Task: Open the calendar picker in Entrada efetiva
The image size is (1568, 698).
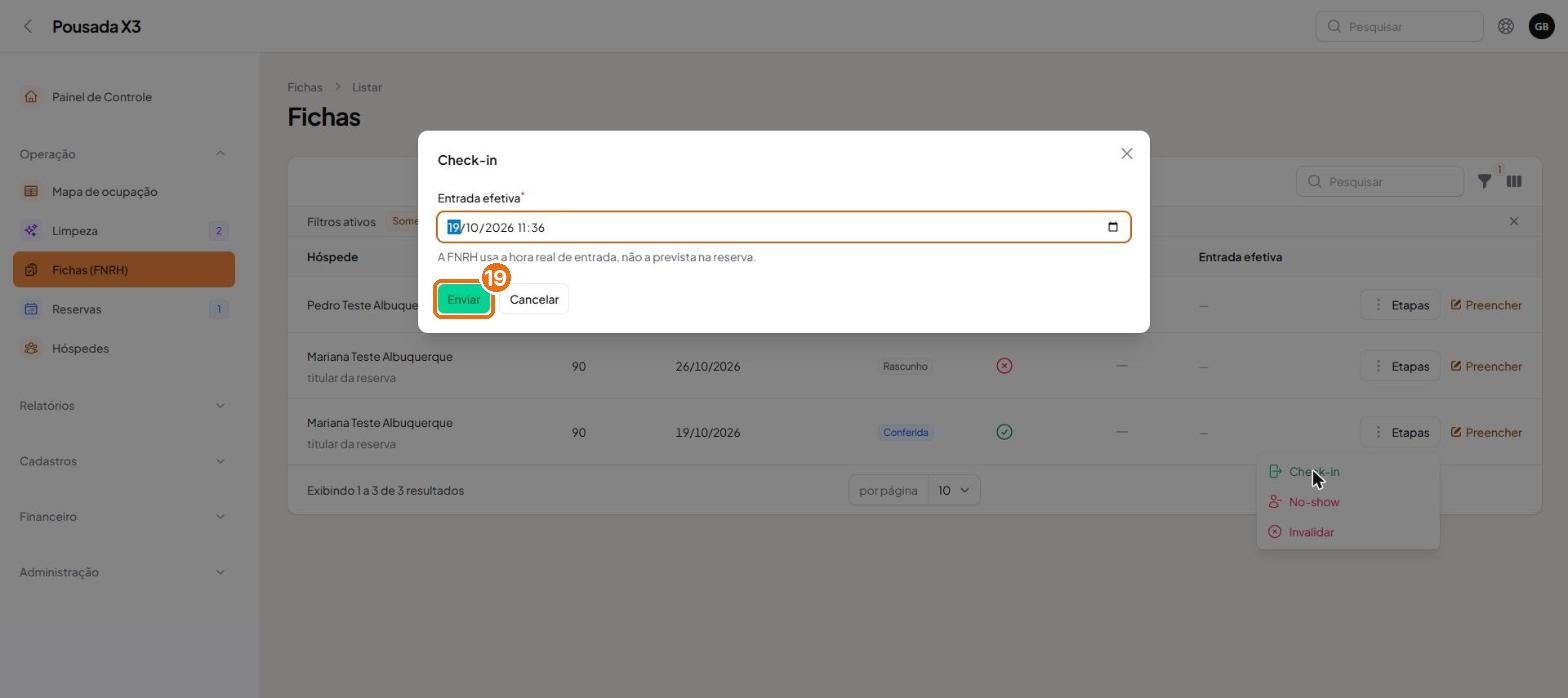Action: (x=1113, y=227)
